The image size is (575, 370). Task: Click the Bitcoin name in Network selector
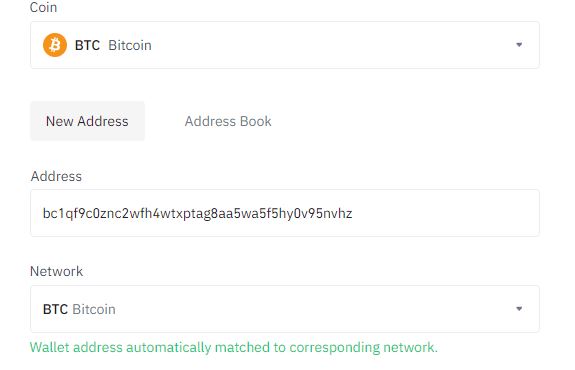click(94, 309)
